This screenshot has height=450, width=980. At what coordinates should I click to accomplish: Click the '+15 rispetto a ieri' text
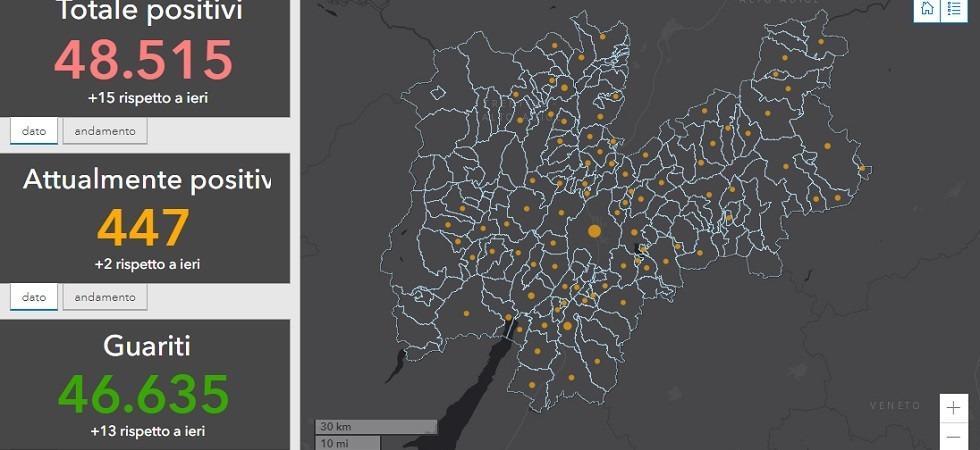[x=147, y=98]
